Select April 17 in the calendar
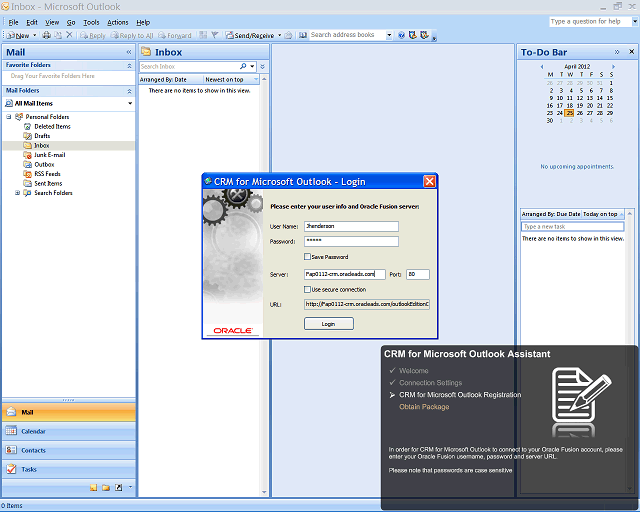 [x=560, y=105]
